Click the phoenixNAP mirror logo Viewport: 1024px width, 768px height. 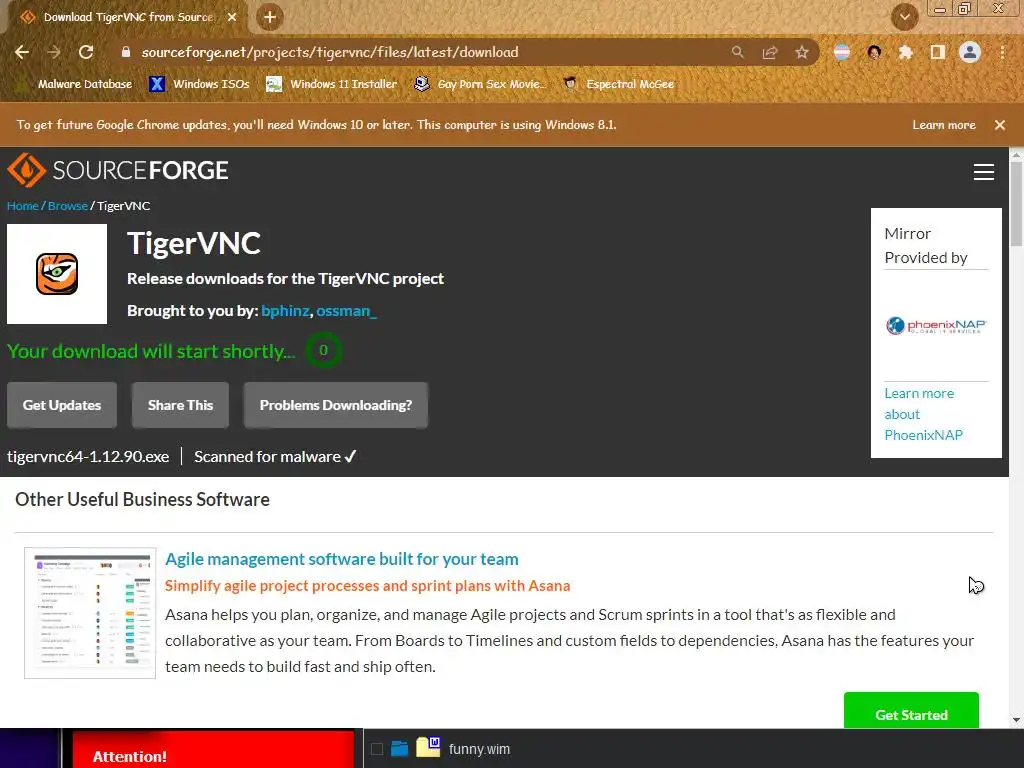pyautogui.click(x=936, y=325)
